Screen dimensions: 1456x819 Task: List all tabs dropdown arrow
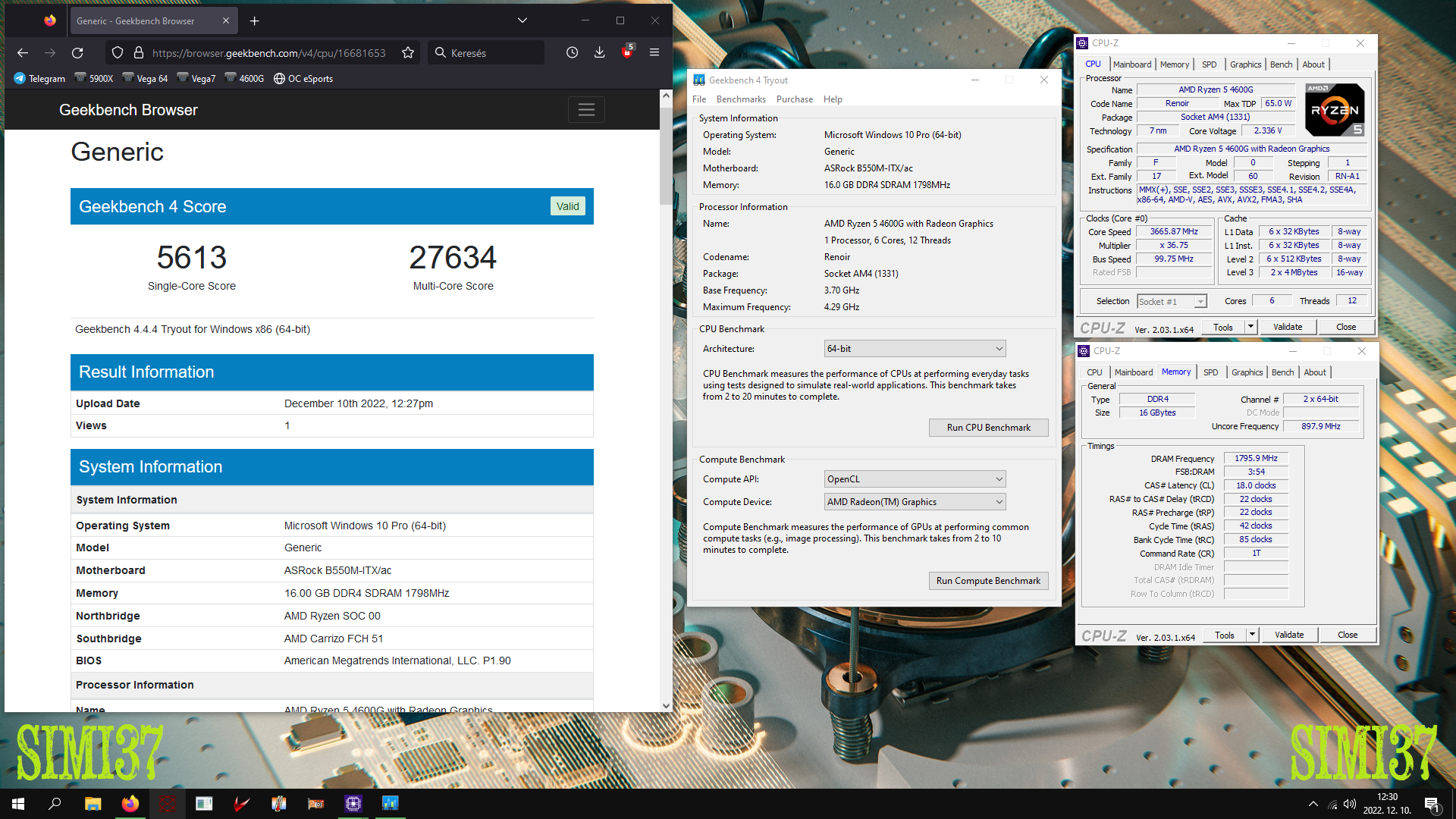tap(522, 20)
